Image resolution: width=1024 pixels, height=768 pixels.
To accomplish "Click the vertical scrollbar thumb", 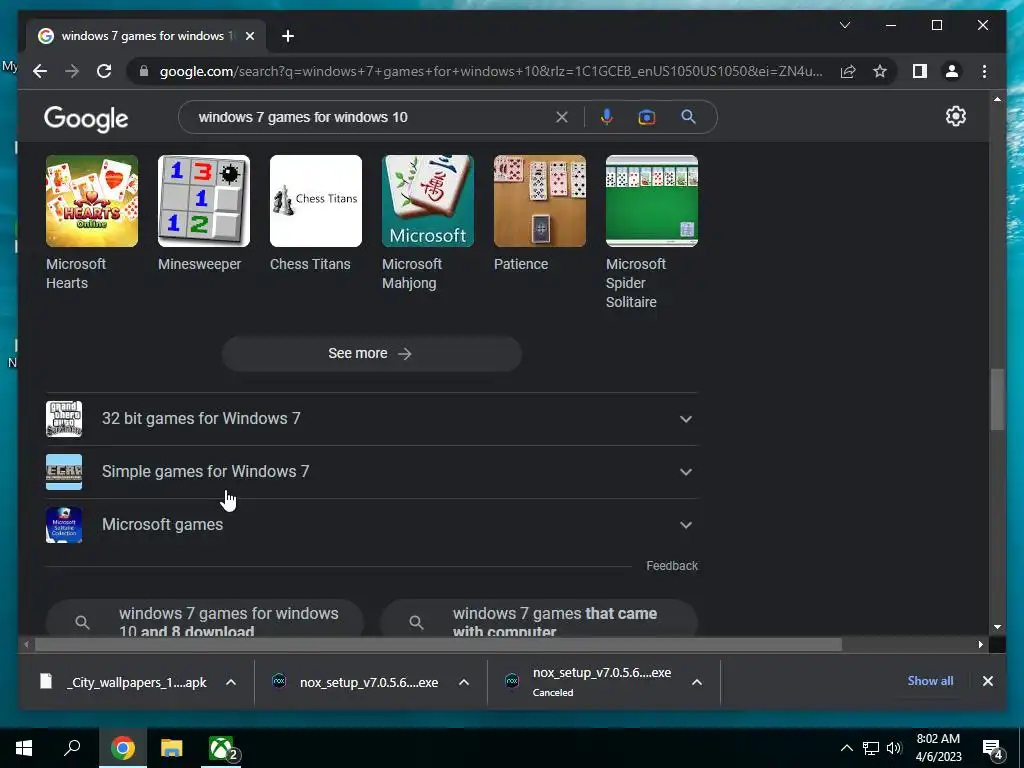I will tap(997, 399).
